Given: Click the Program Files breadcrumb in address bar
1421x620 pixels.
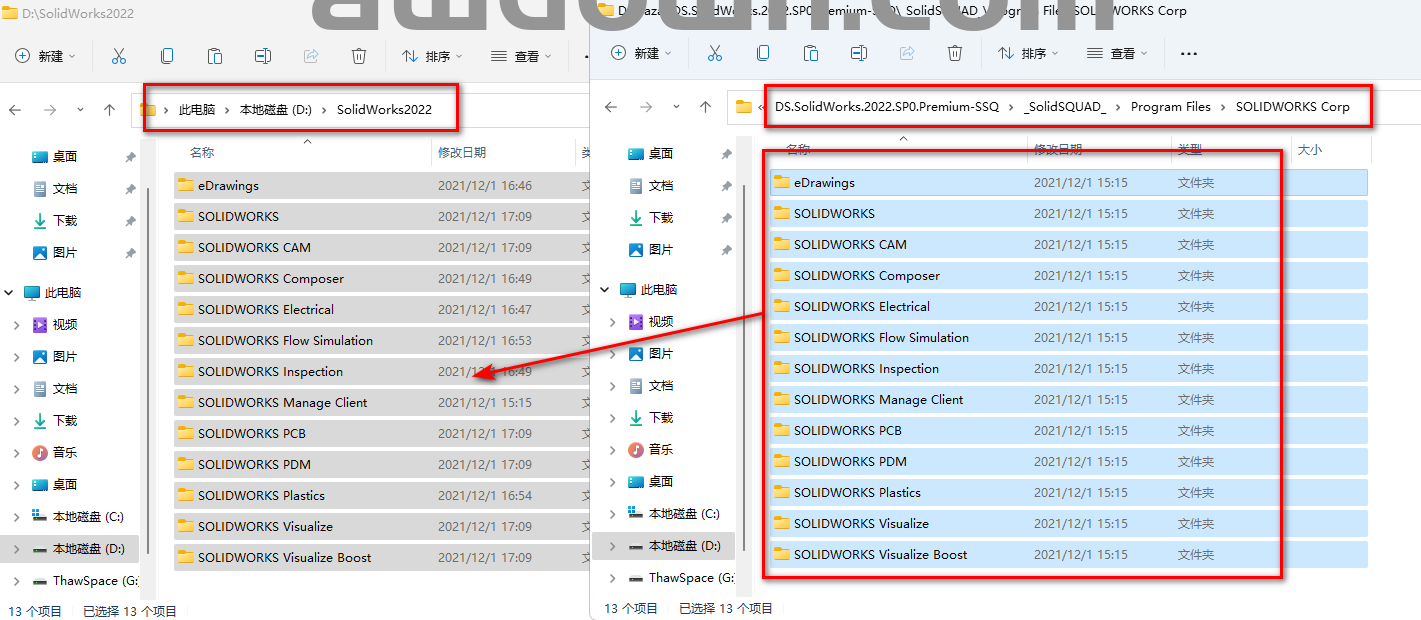Looking at the screenshot, I should (1170, 107).
